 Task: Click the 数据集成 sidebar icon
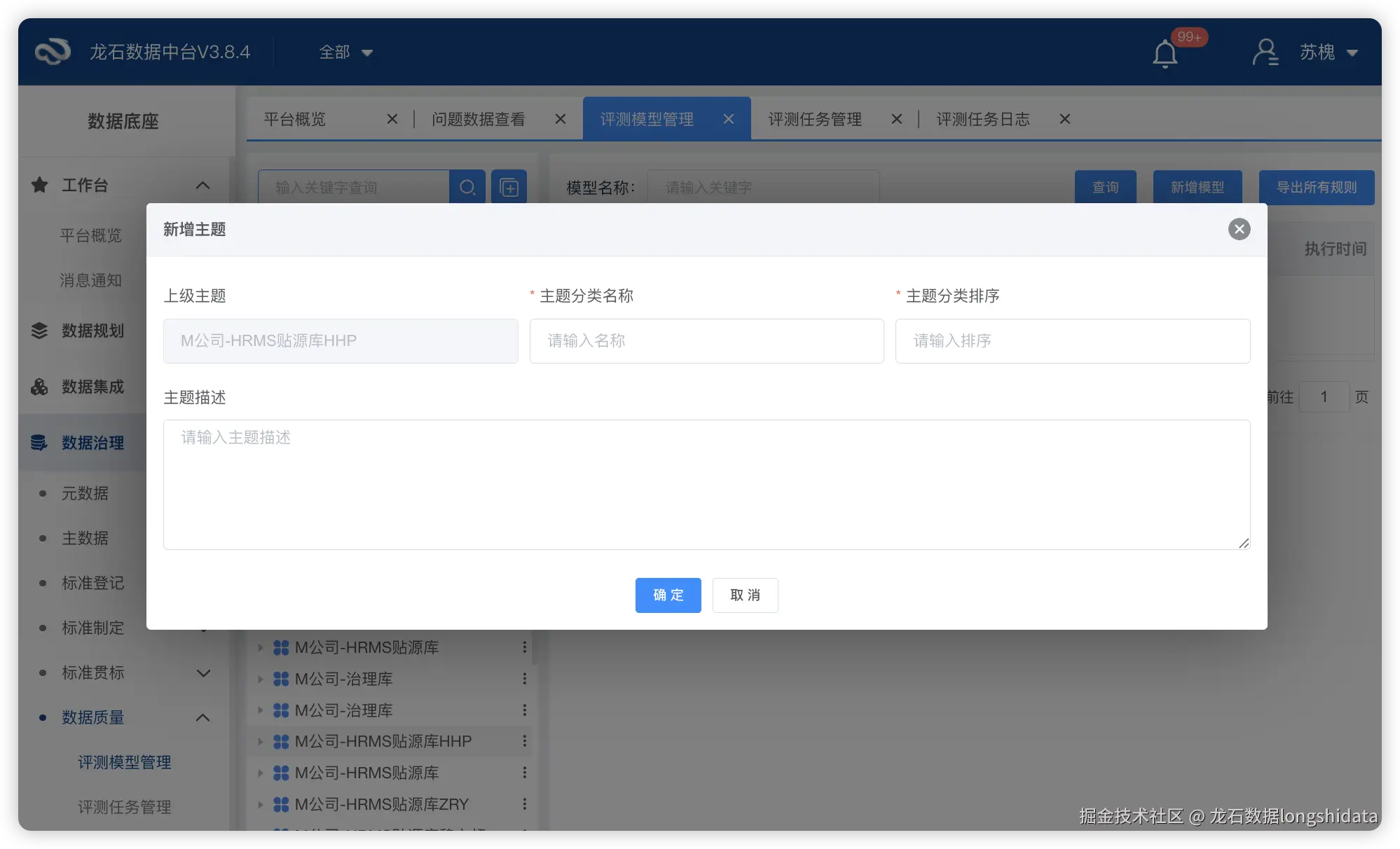point(39,387)
